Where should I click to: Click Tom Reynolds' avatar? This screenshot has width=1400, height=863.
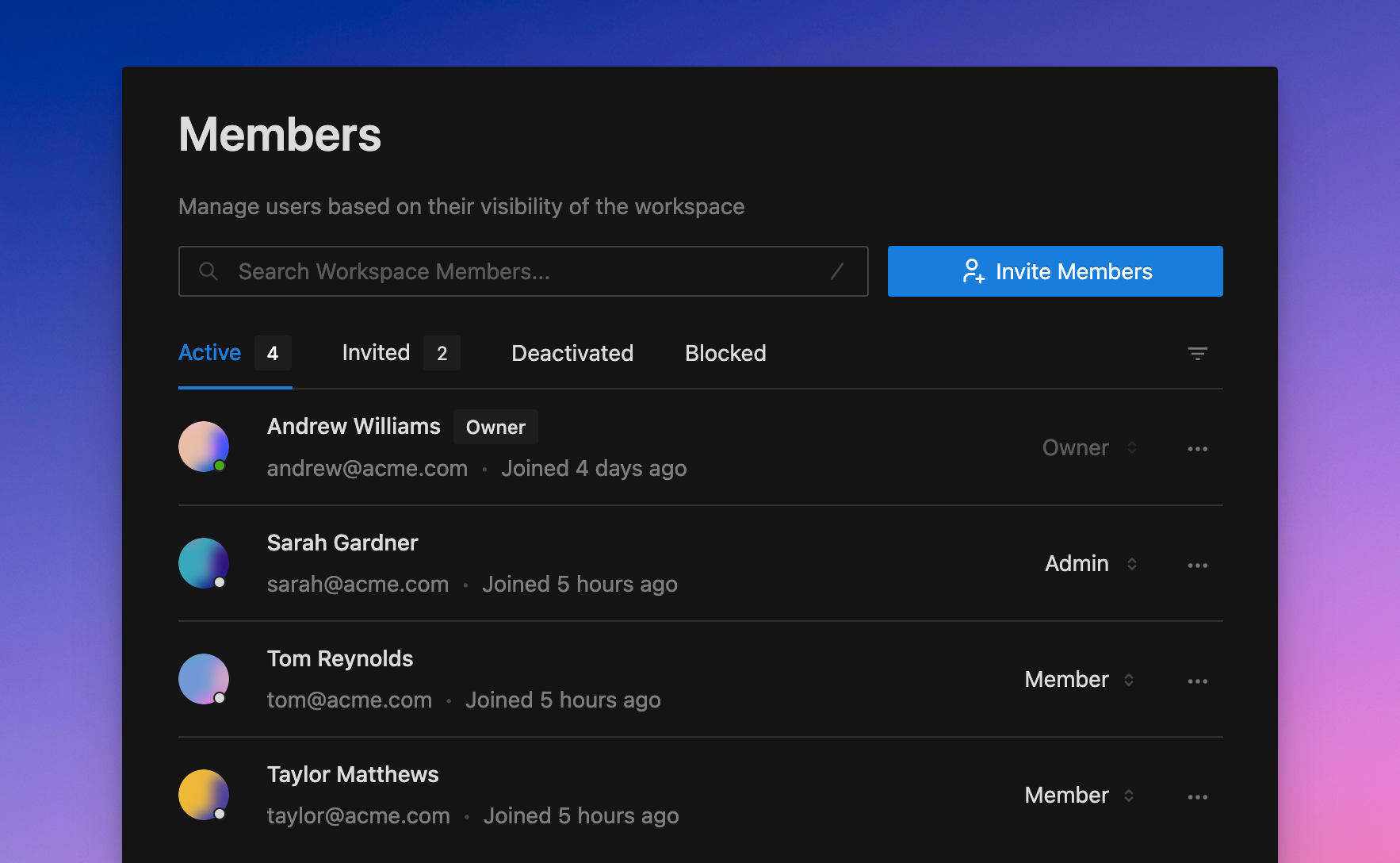pyautogui.click(x=204, y=679)
